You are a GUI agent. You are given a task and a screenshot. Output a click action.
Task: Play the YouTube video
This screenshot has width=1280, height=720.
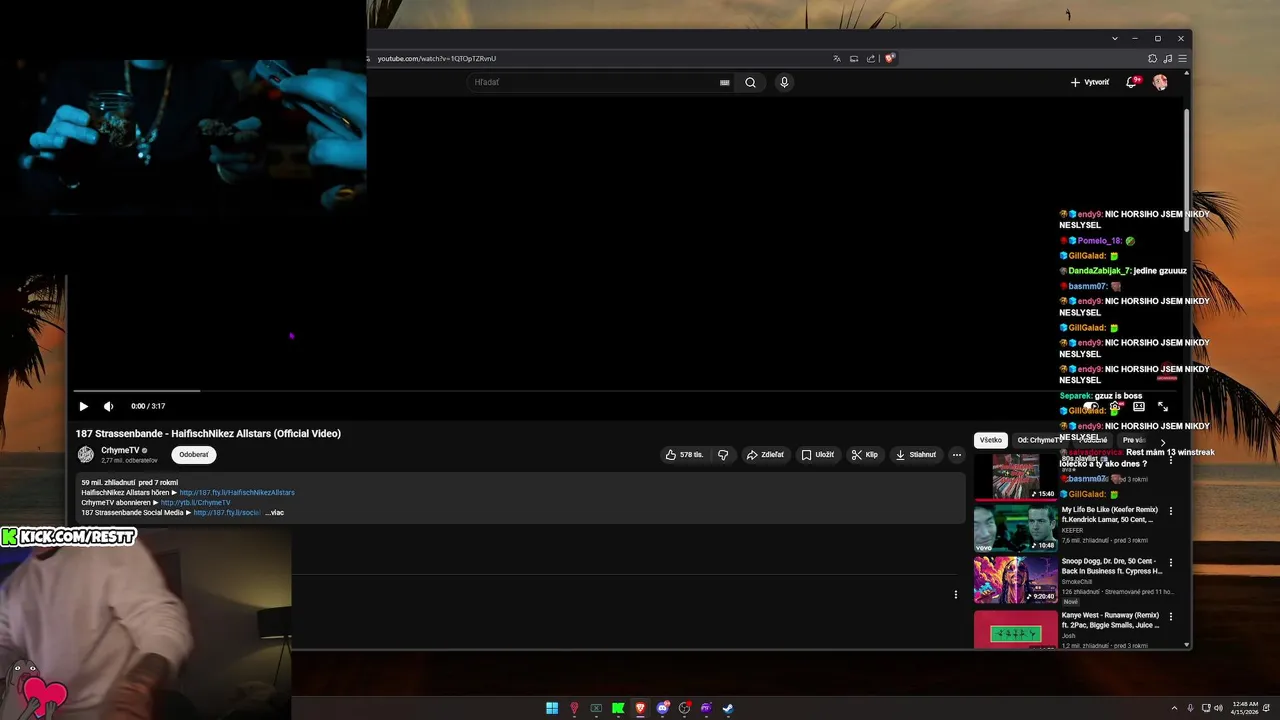(x=83, y=406)
